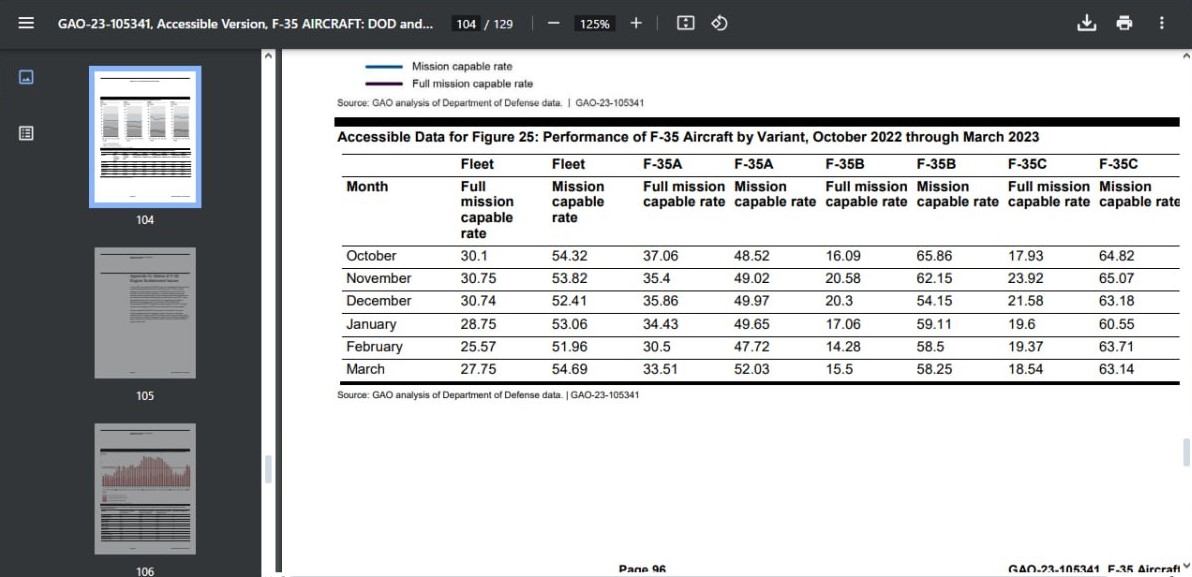Select the 'December' row label
This screenshot has height=577, width=1192.
(379, 301)
